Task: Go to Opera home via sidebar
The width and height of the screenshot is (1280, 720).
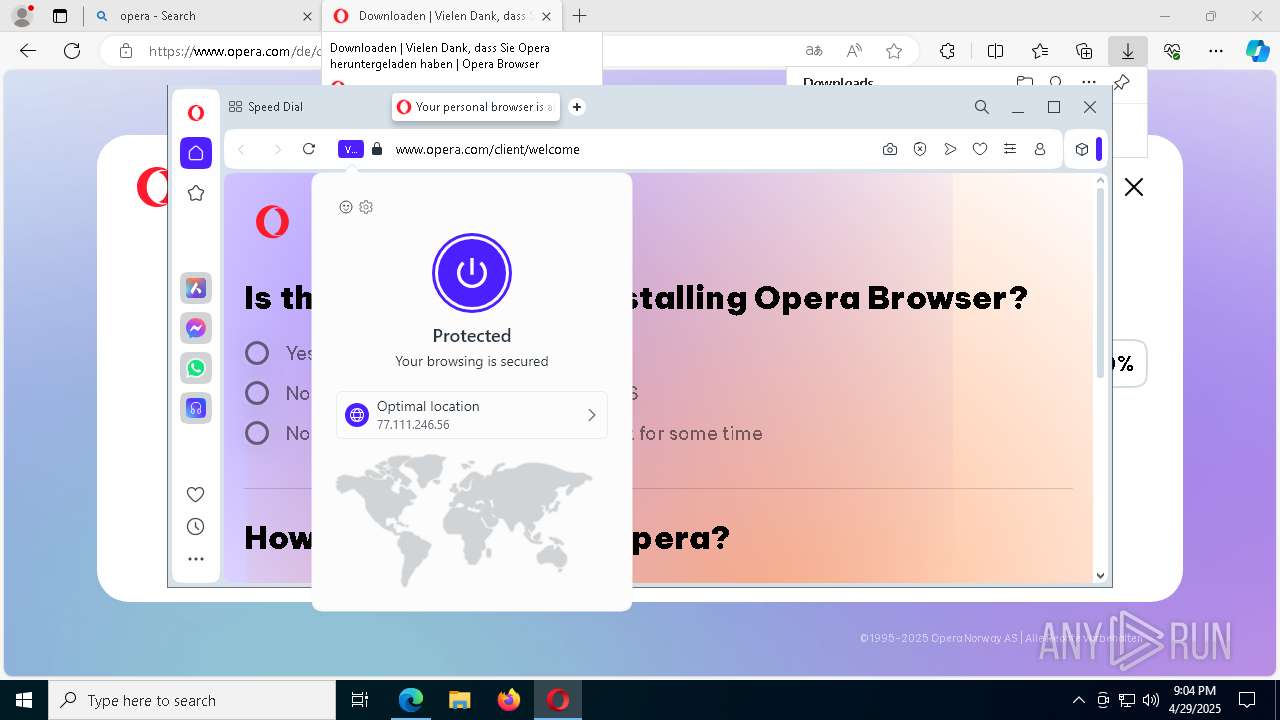Action: click(x=196, y=153)
